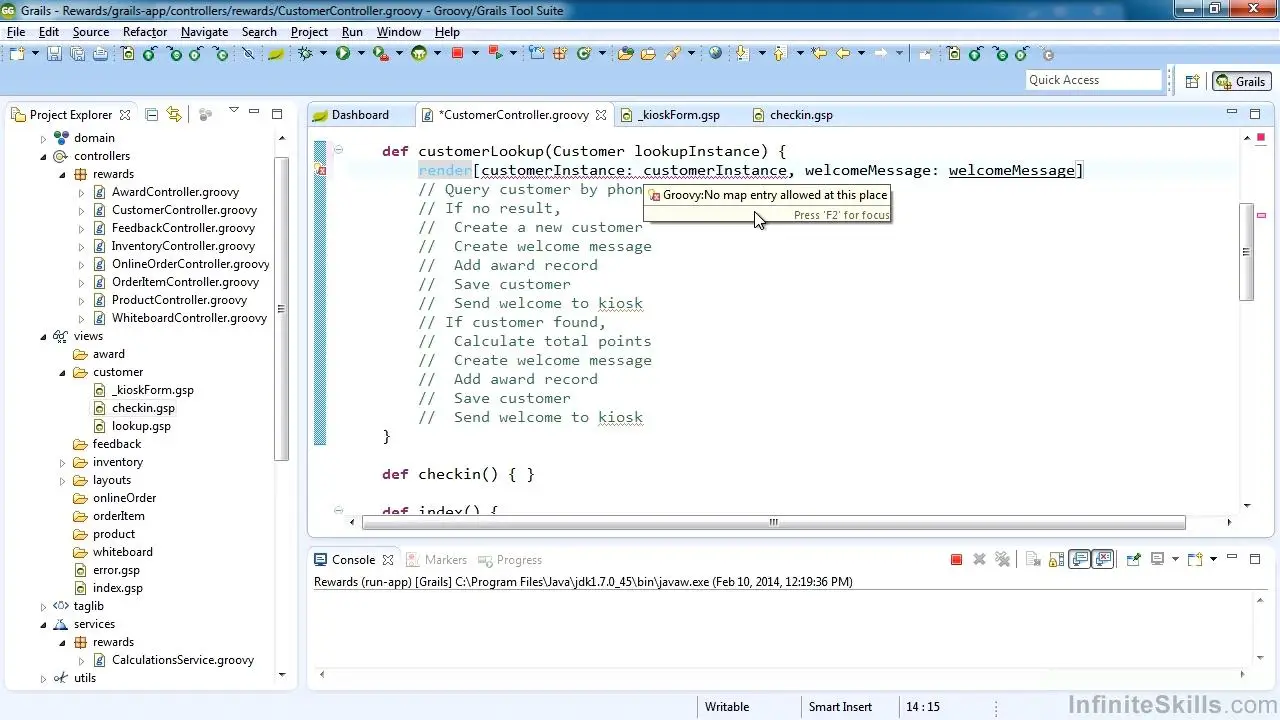1280x720 pixels.
Task: Clear Console icon in Console view
Action: [1033, 560]
